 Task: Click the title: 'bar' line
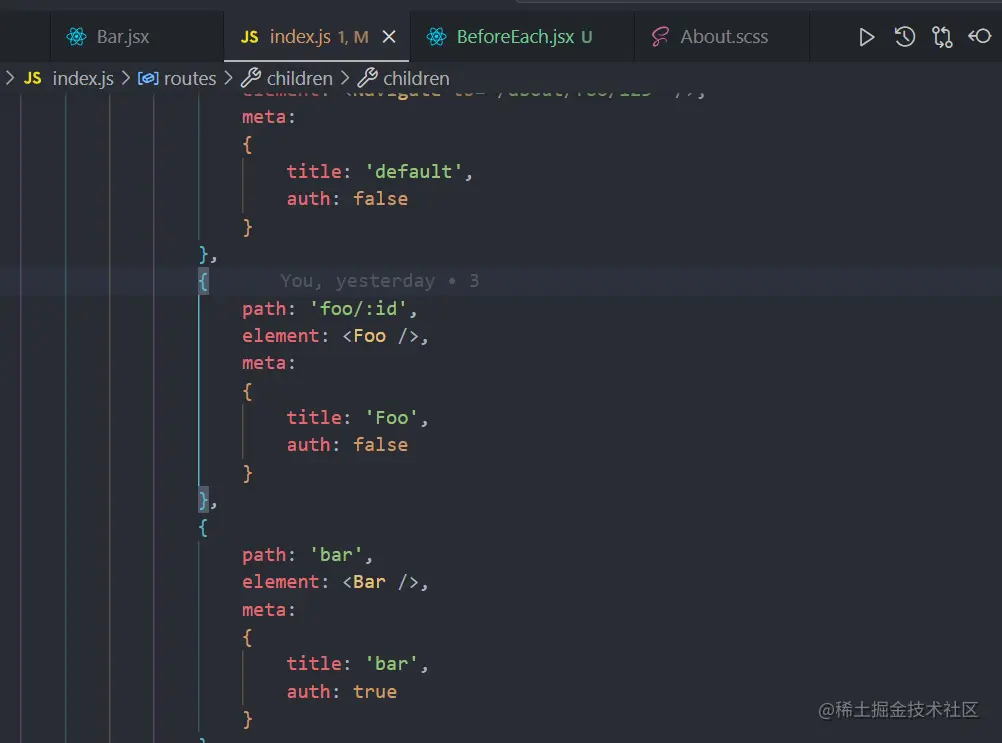357,664
